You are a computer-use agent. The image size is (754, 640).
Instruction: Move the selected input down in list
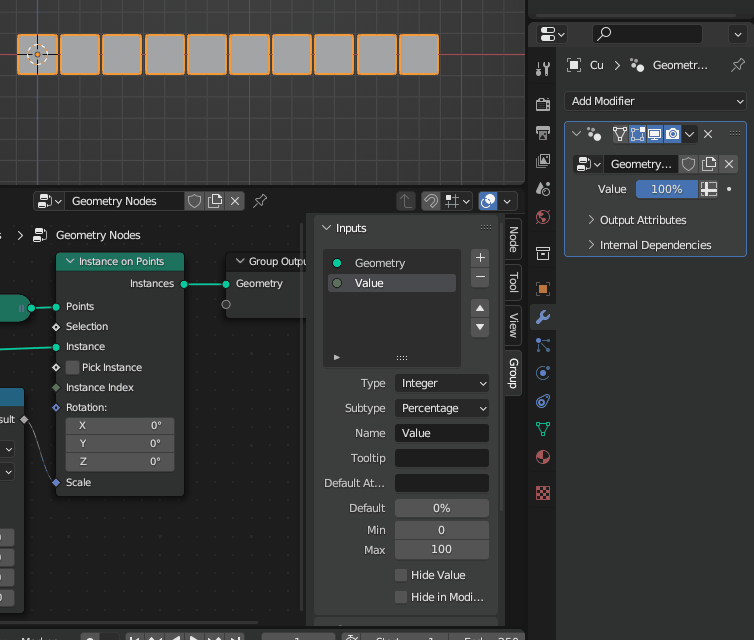click(x=480, y=327)
